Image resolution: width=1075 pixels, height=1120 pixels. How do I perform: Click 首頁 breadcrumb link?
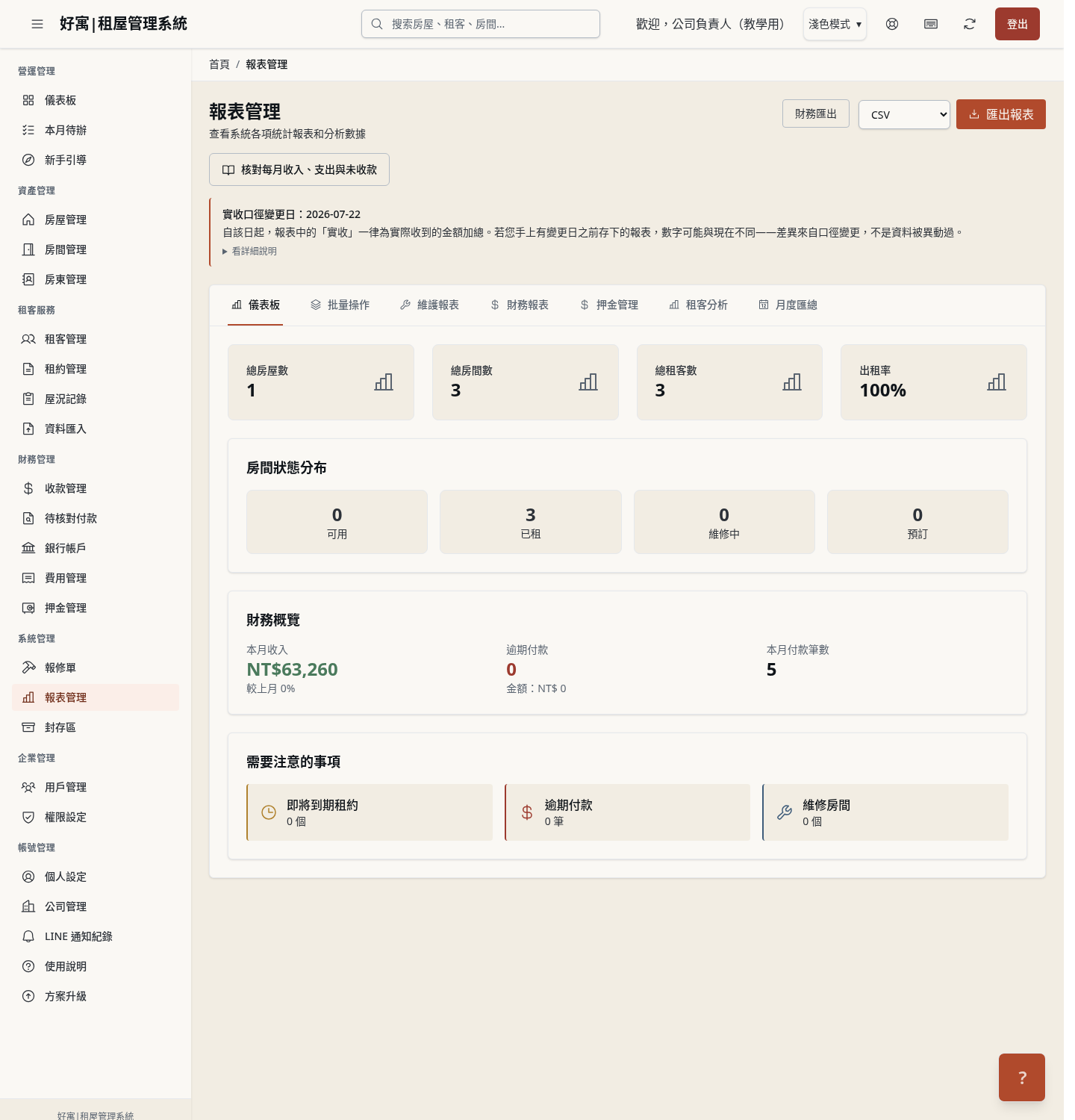pos(219,64)
